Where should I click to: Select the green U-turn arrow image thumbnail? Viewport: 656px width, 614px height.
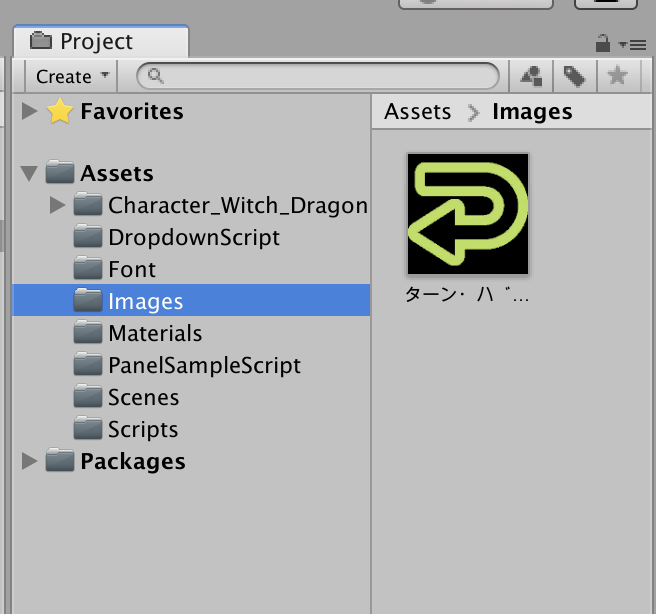[468, 214]
